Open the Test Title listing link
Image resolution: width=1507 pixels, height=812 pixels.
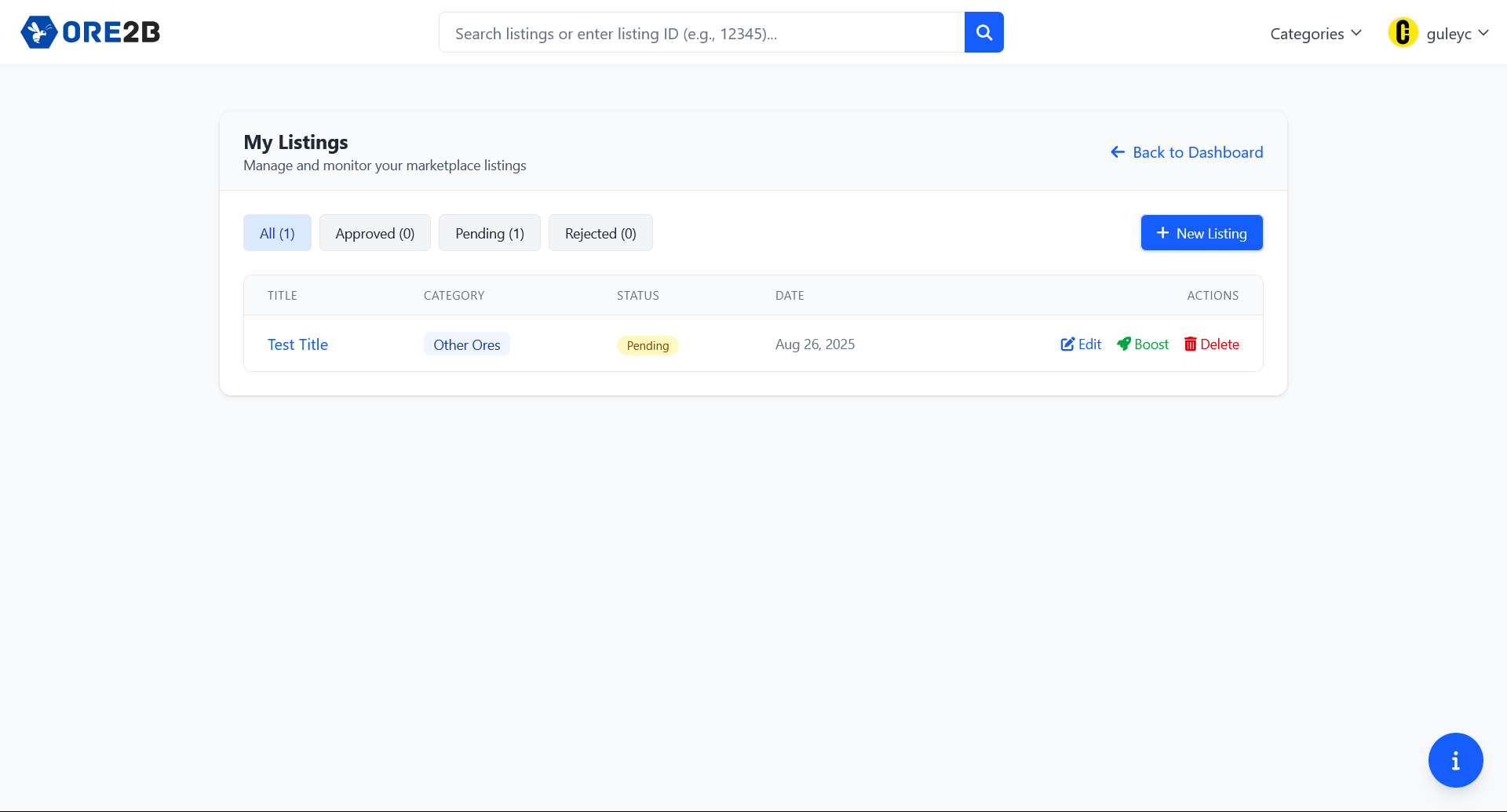(297, 344)
